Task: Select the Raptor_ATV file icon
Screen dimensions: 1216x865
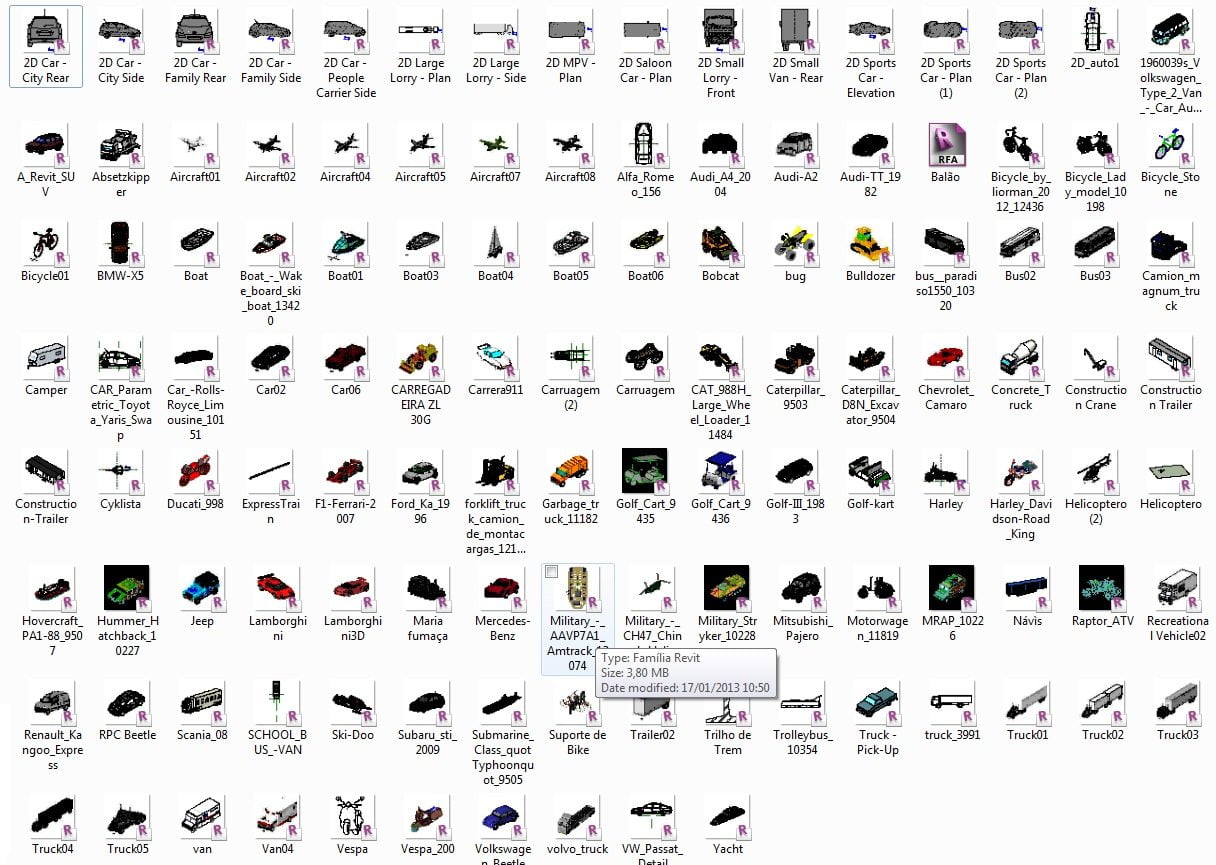Action: [x=1102, y=588]
